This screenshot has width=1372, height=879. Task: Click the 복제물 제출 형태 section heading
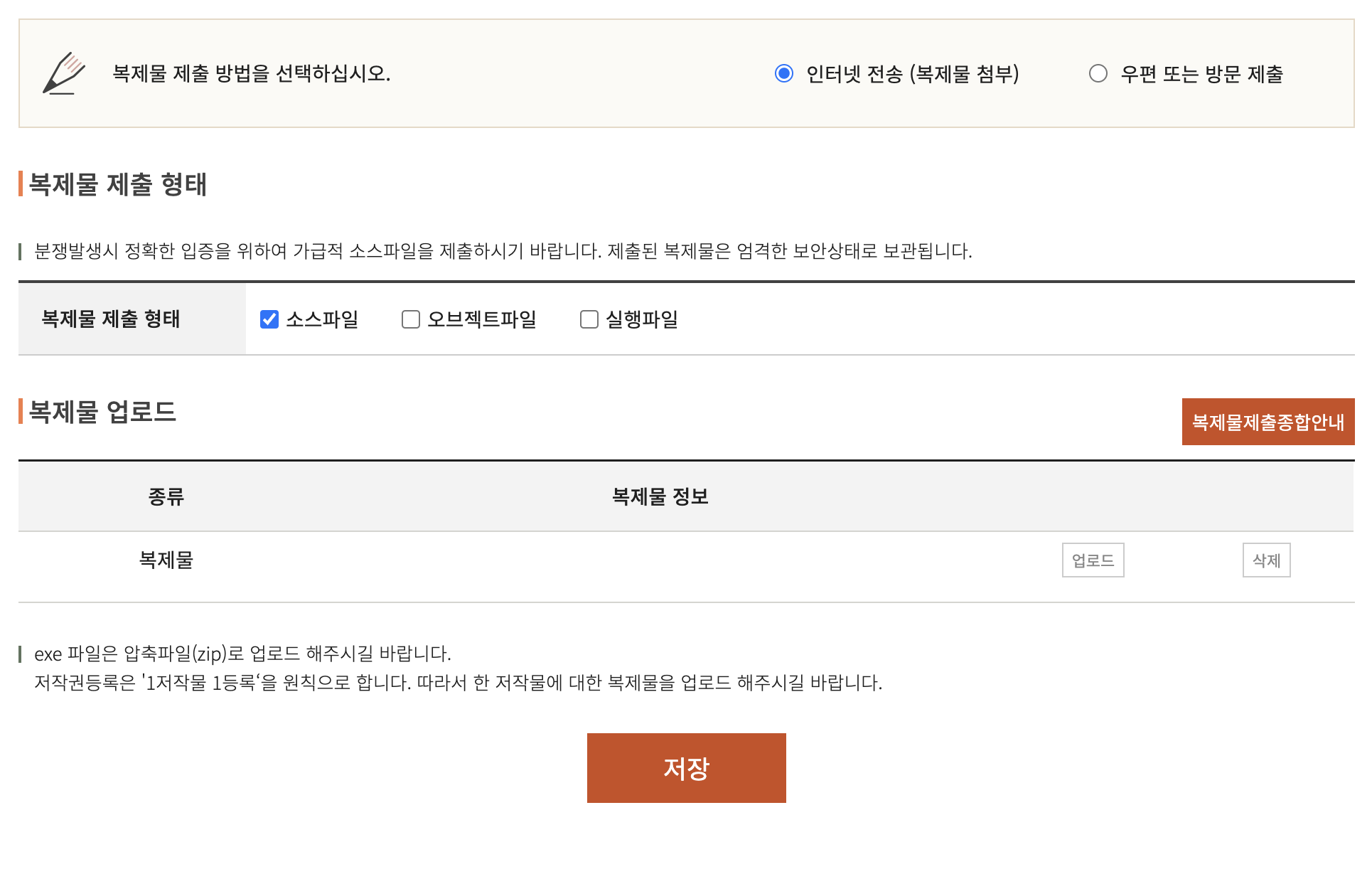117,184
